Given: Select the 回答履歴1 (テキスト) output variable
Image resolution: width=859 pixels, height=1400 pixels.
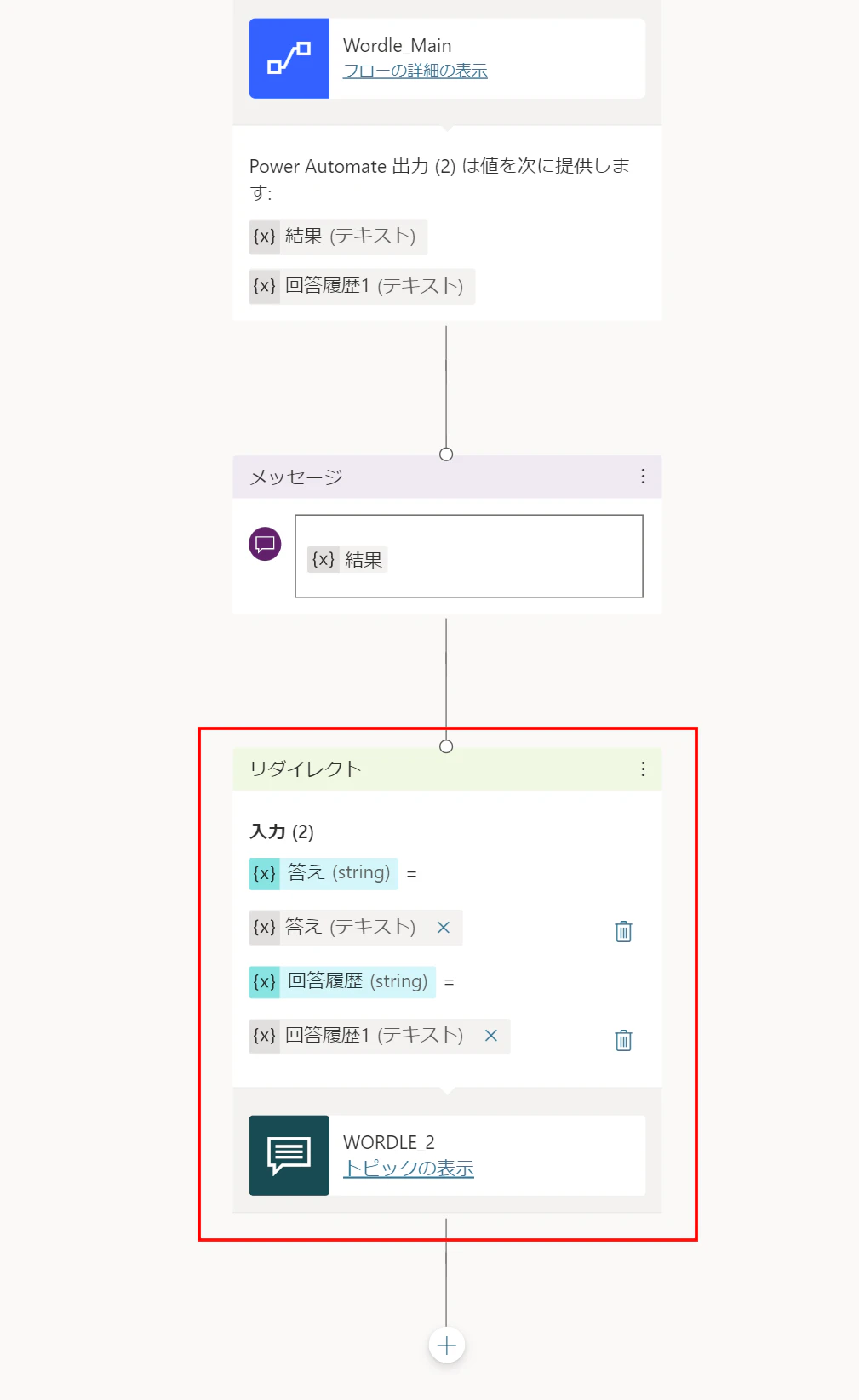Looking at the screenshot, I should (x=362, y=286).
